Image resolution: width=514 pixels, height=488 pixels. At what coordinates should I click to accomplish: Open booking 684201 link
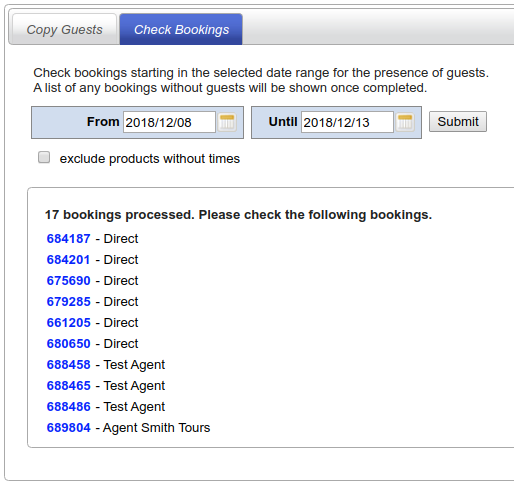click(x=69, y=260)
